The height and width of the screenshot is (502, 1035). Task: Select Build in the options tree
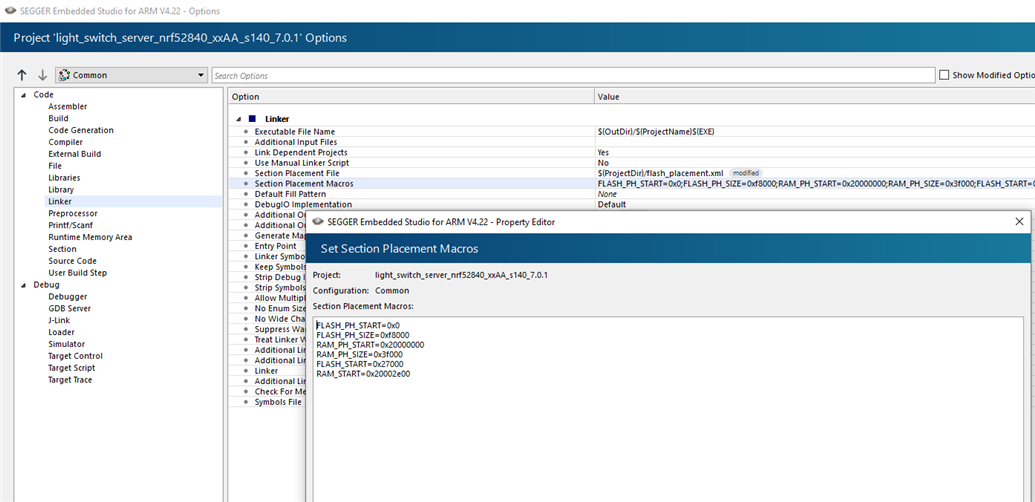[58, 118]
